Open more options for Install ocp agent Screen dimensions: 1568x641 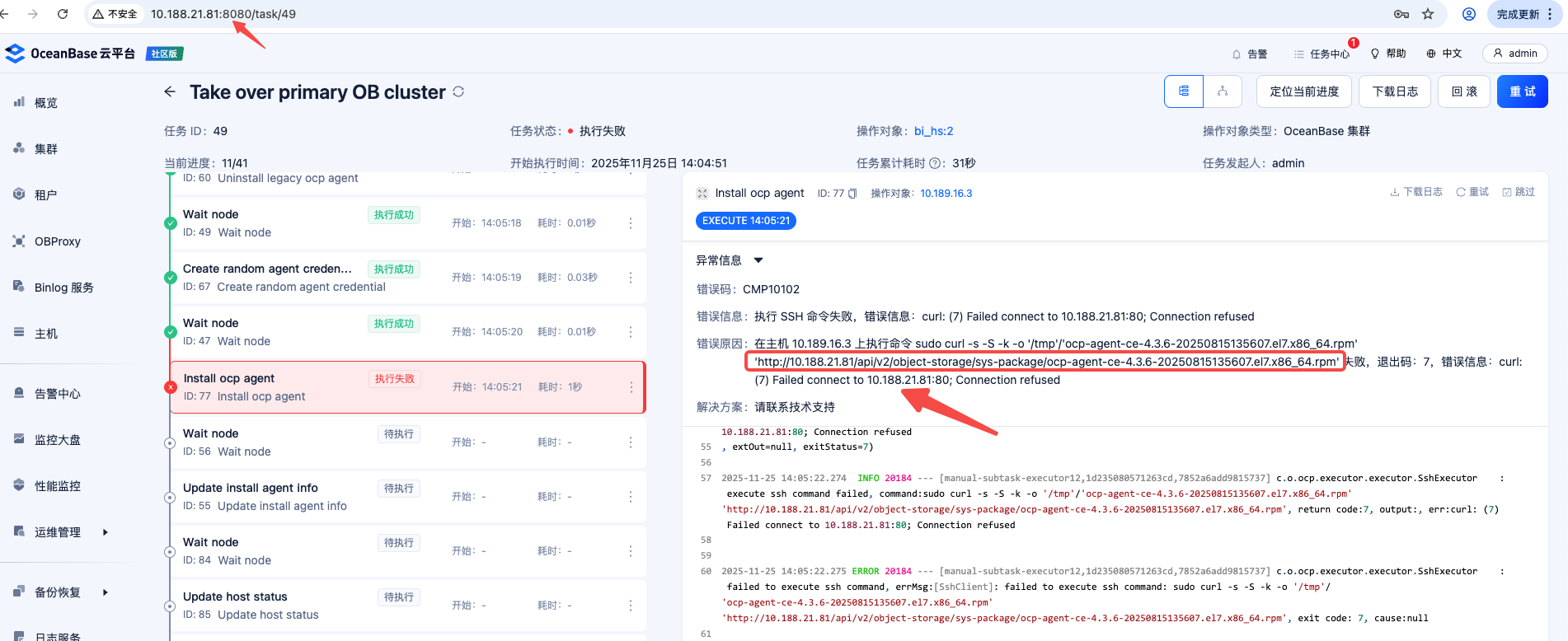(x=631, y=387)
